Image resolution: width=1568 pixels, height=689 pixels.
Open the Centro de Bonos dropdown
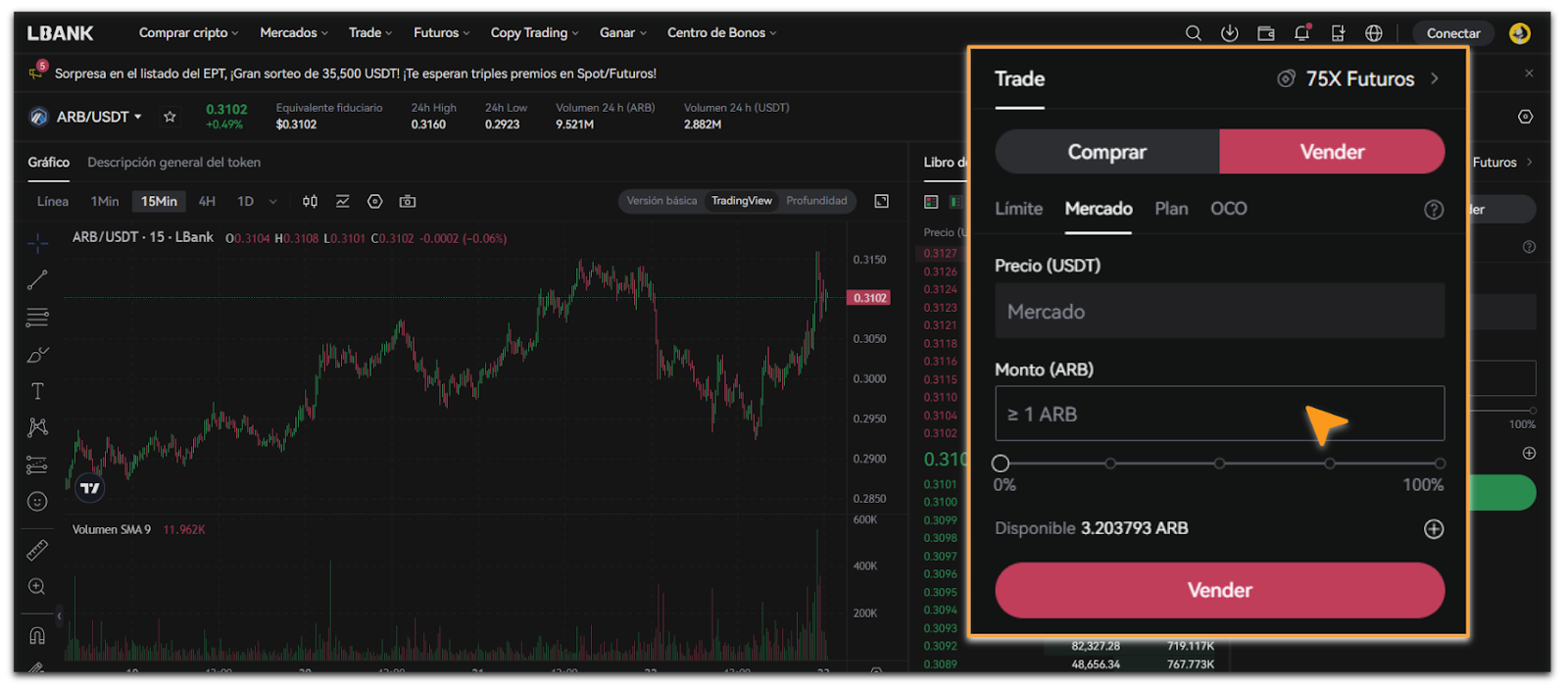point(722,33)
